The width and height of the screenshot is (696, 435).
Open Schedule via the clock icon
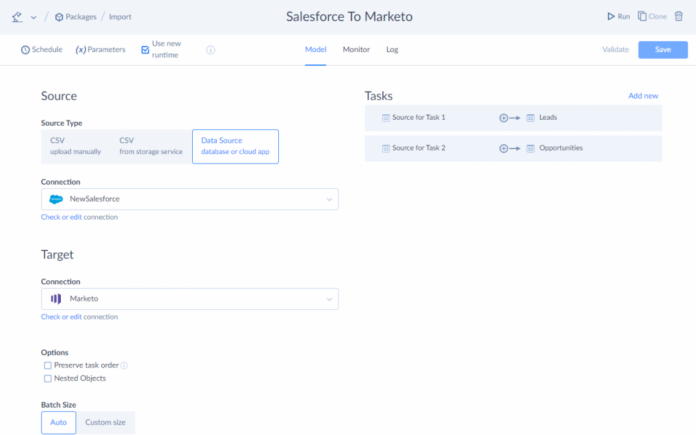tap(26, 49)
